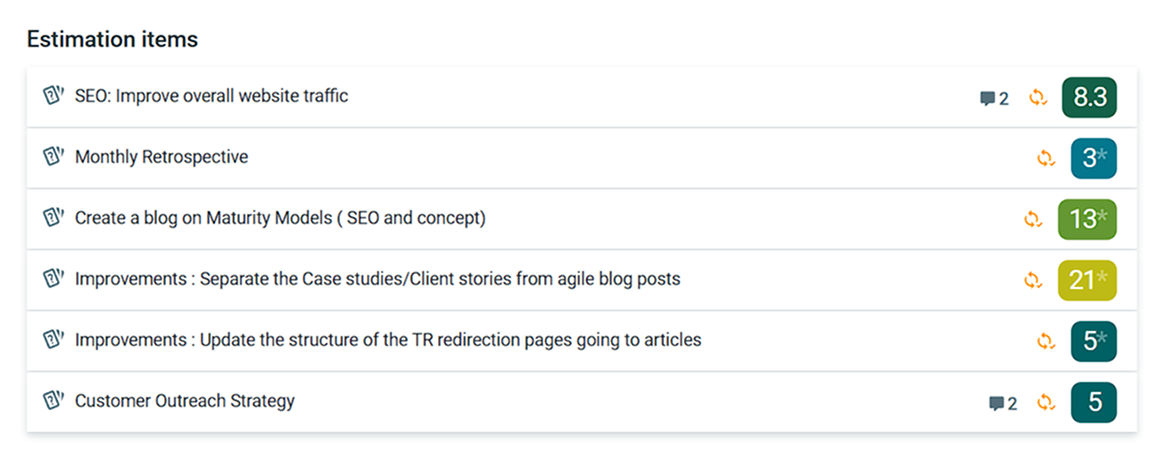
Task: Click re-estimate icon for Maturity Models blog
Action: (1033, 219)
